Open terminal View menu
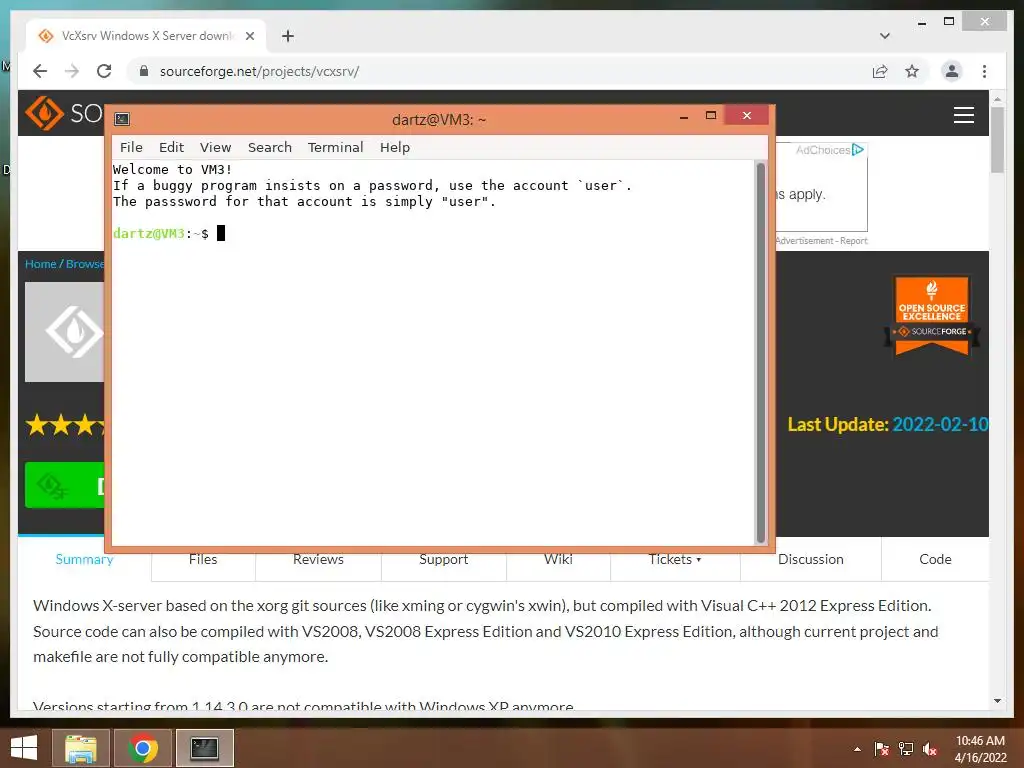The height and width of the screenshot is (768, 1024). pos(216,148)
